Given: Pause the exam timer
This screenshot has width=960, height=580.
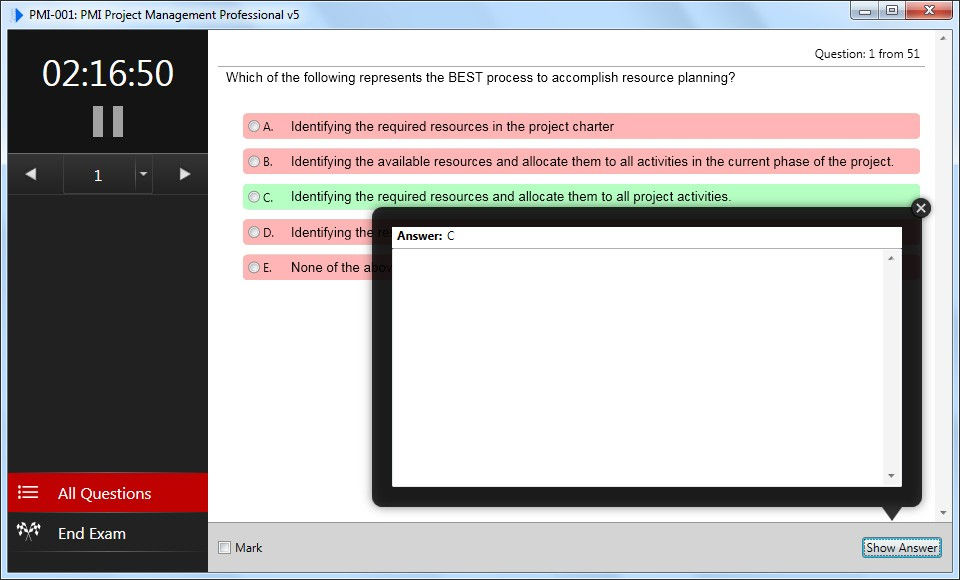Looking at the screenshot, I should point(108,121).
